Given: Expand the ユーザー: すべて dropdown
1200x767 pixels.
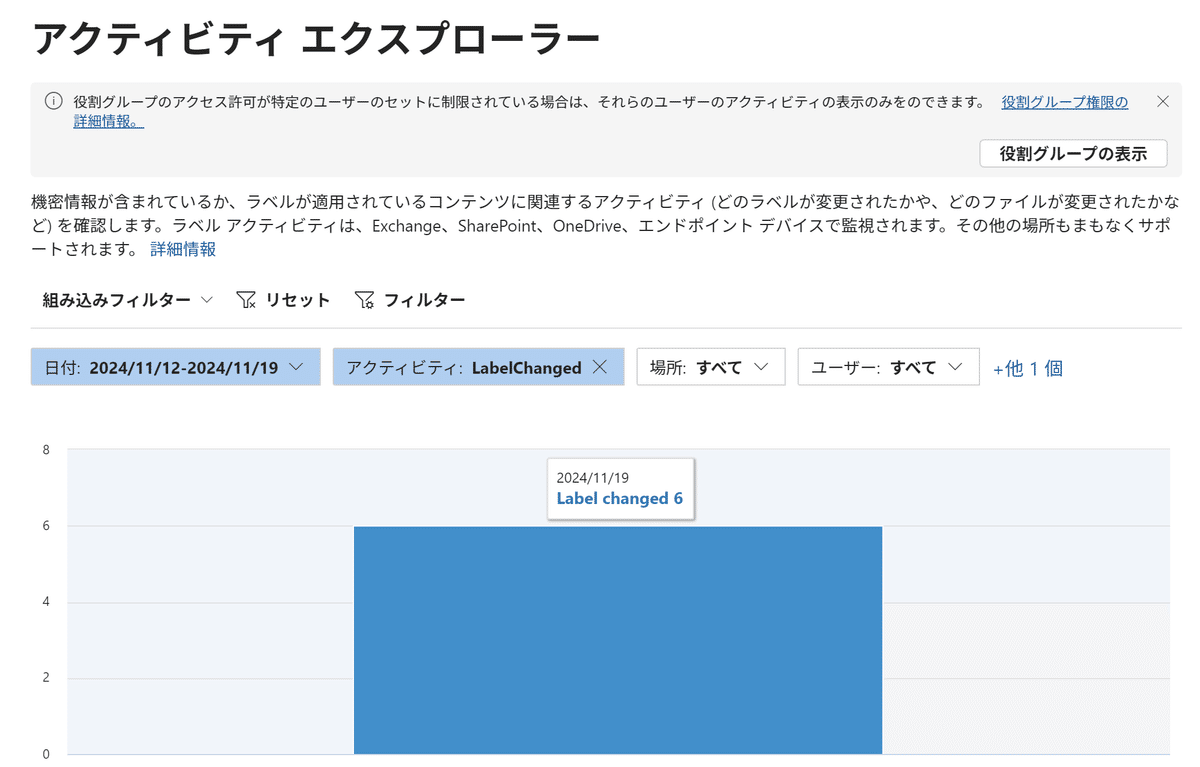Looking at the screenshot, I should [x=888, y=367].
